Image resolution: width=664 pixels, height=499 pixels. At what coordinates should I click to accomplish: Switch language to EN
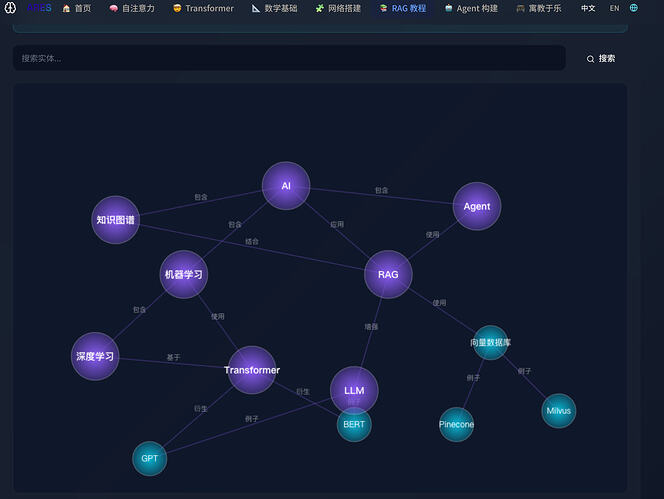click(x=614, y=8)
